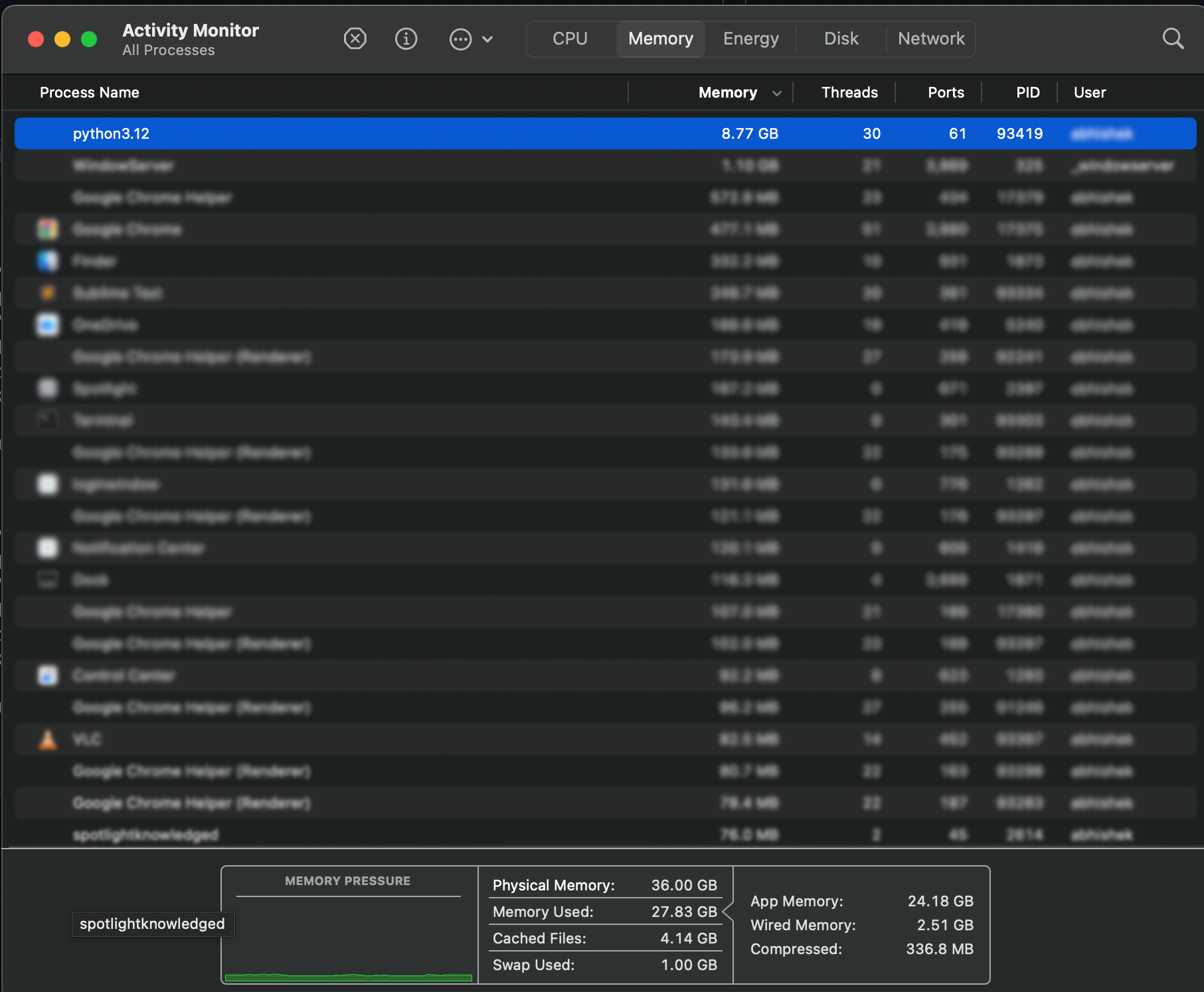Switch to the CPU tab

pos(570,39)
